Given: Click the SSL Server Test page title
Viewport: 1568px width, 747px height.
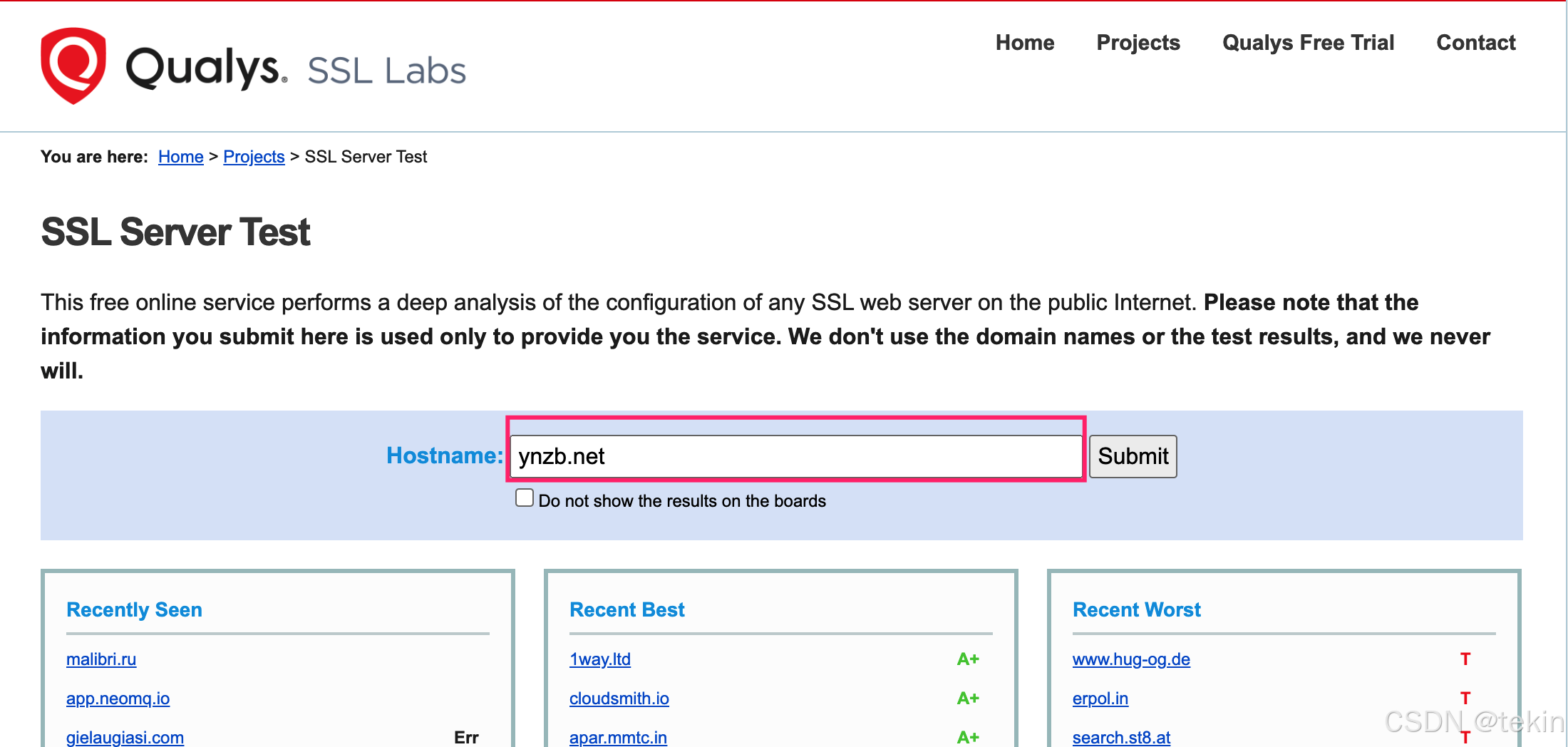Looking at the screenshot, I should (175, 232).
